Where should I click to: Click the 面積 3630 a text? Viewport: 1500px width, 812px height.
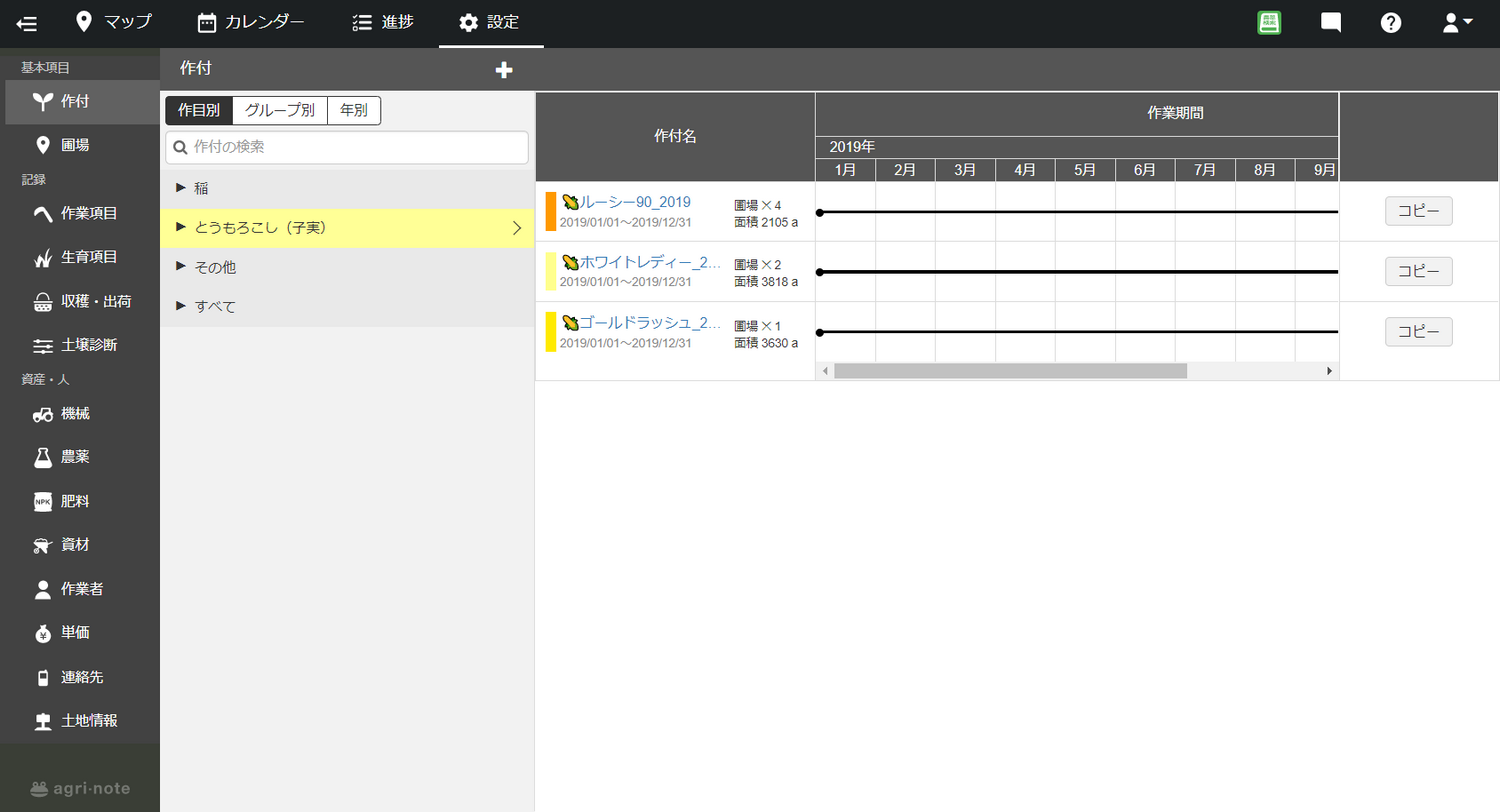click(766, 342)
